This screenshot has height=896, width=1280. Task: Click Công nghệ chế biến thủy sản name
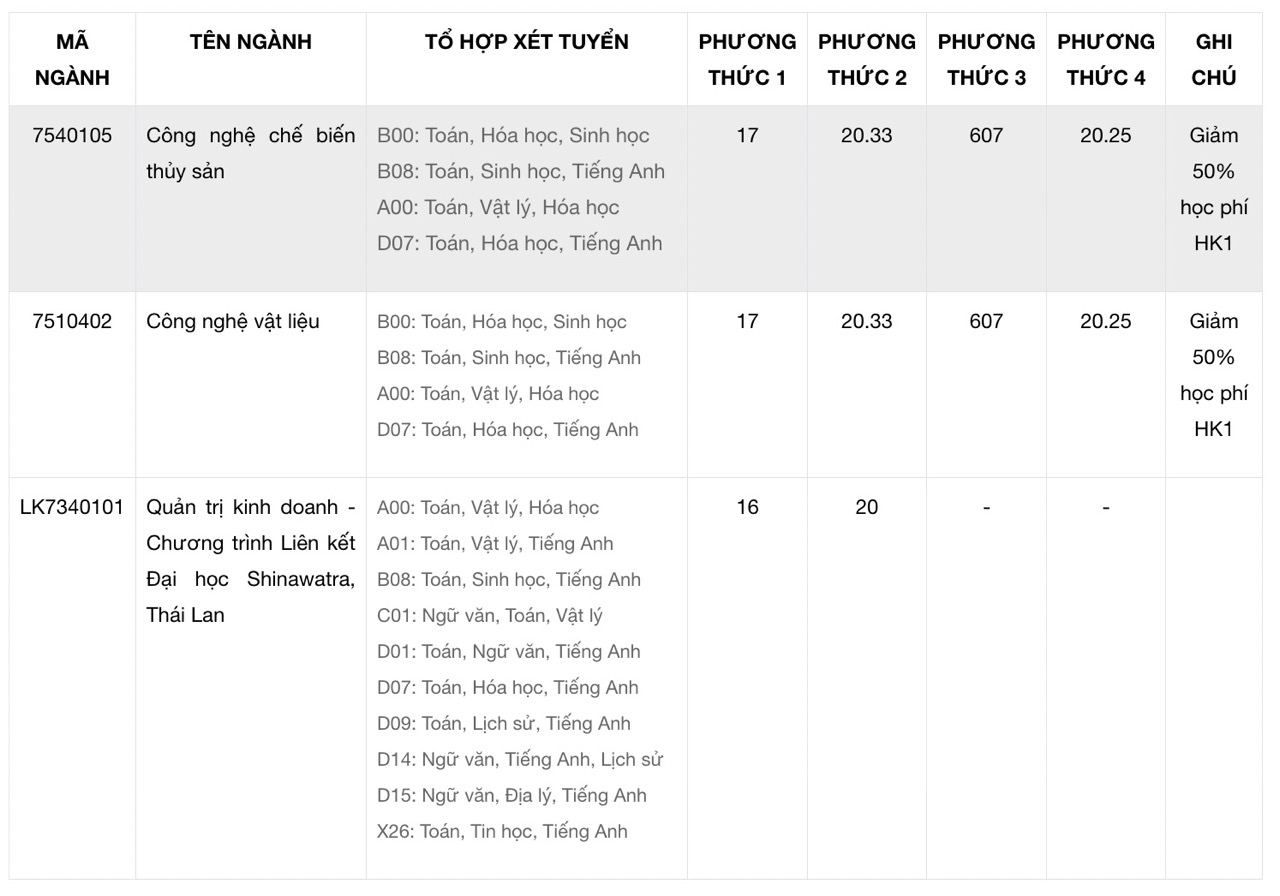pyautogui.click(x=250, y=153)
